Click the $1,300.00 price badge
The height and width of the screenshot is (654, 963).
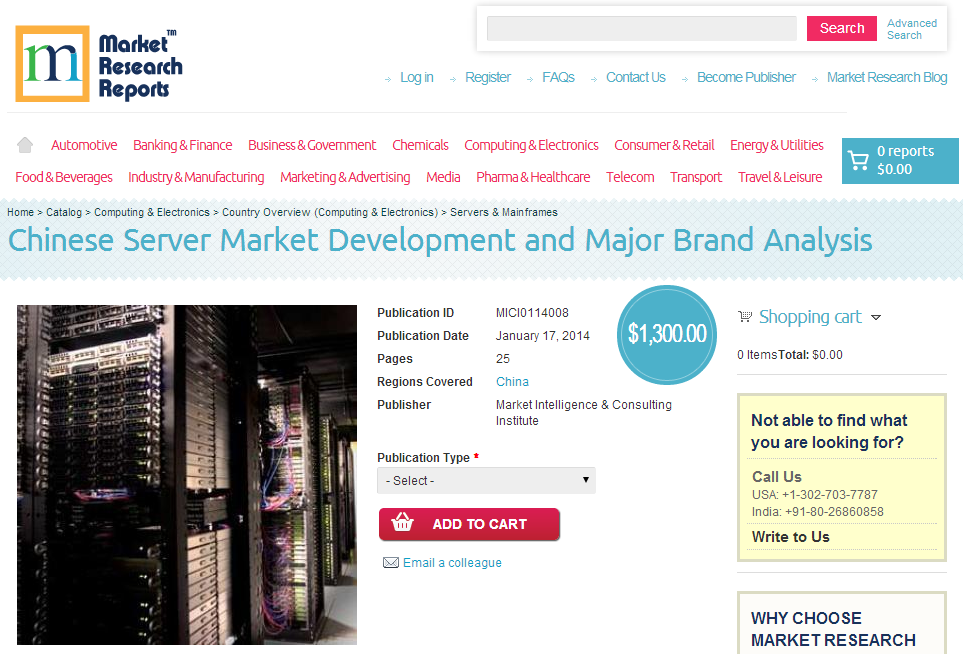667,335
